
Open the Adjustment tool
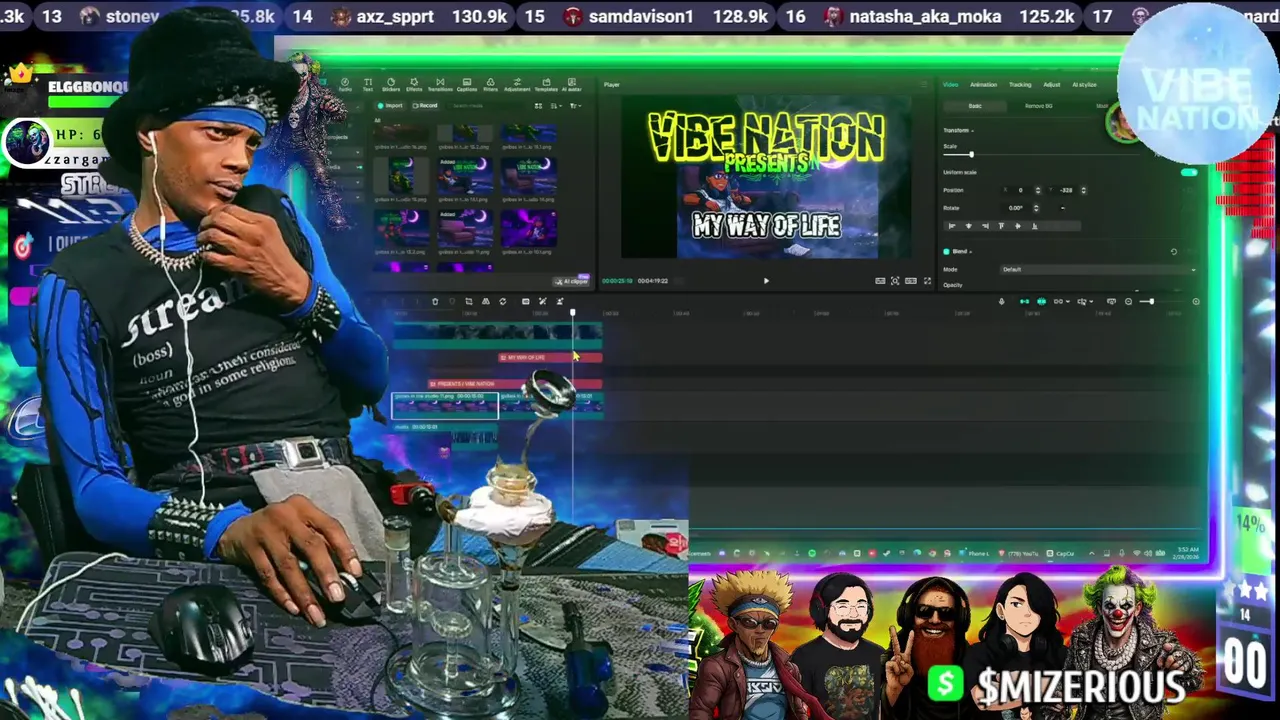(x=517, y=84)
